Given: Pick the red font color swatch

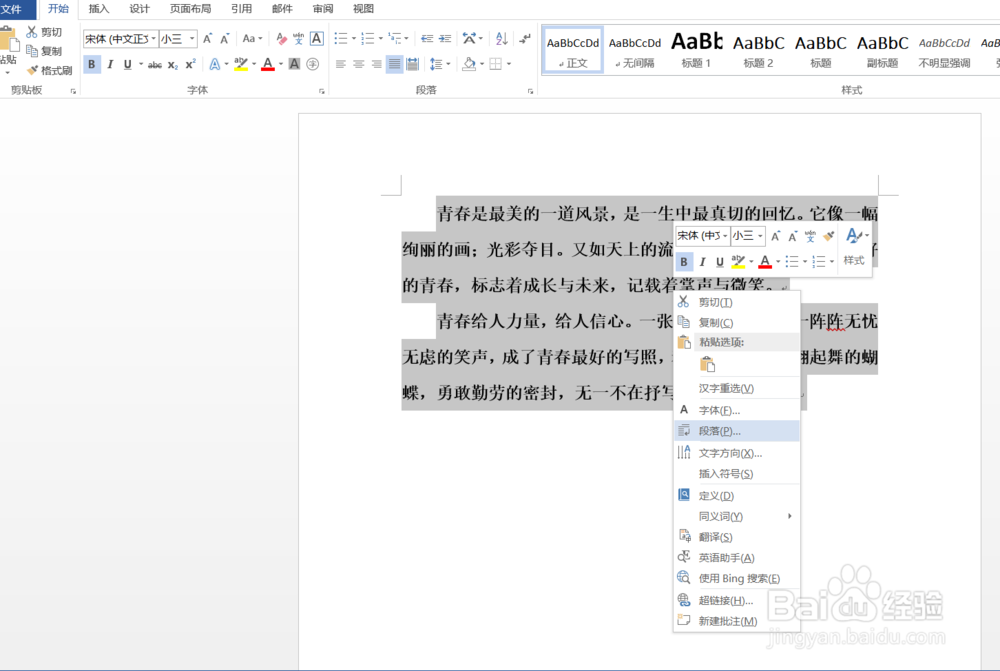Looking at the screenshot, I should coord(267,64).
